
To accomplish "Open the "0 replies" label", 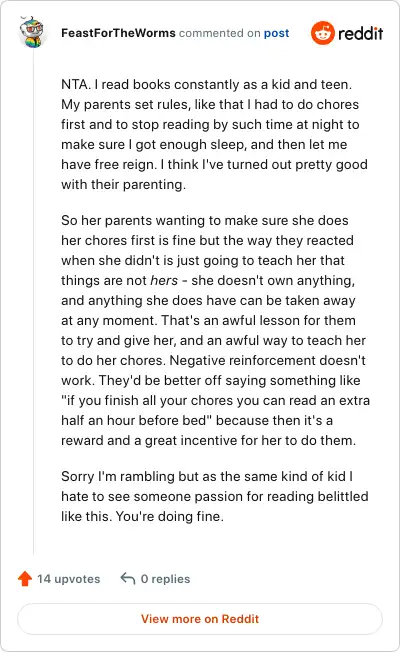I will 165,579.
